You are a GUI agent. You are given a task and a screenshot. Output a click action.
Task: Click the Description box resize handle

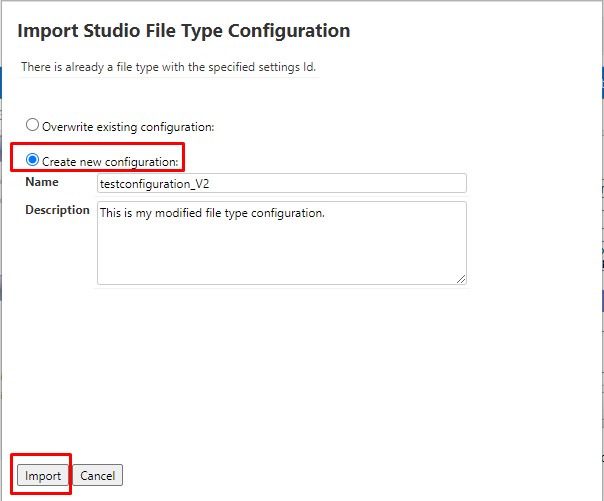point(461,279)
